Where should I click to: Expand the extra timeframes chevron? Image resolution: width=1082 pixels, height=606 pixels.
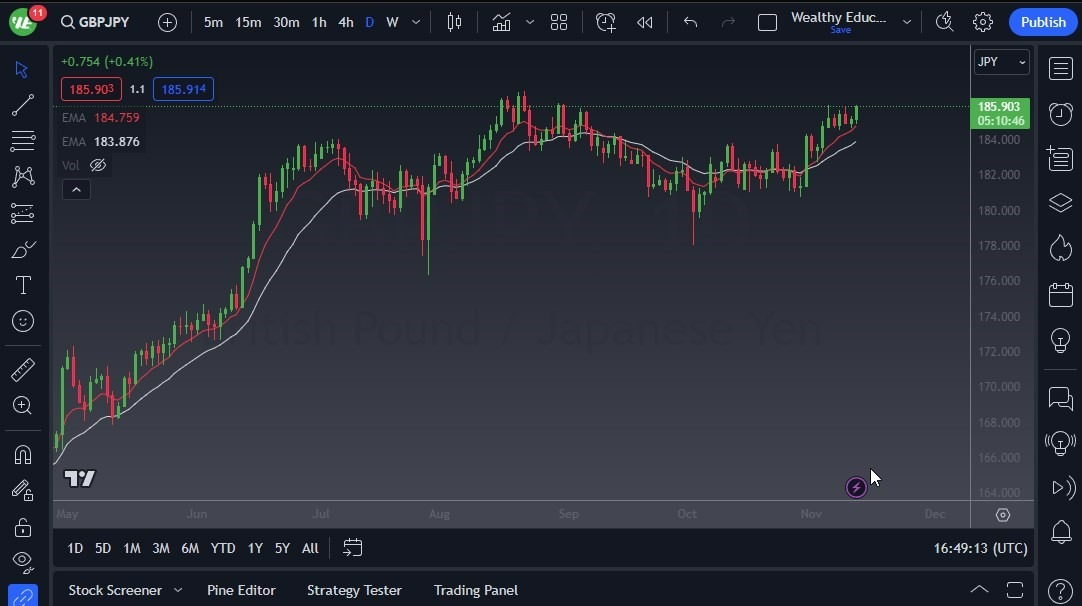tap(415, 21)
